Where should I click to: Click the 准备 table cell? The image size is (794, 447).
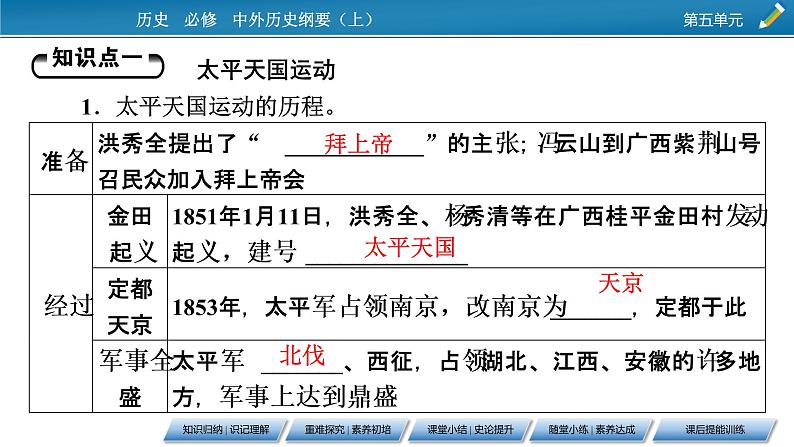(x=61, y=159)
